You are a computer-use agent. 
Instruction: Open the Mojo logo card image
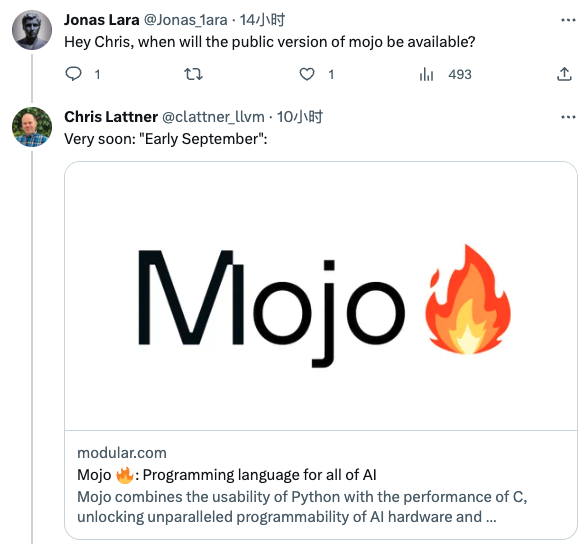point(321,296)
